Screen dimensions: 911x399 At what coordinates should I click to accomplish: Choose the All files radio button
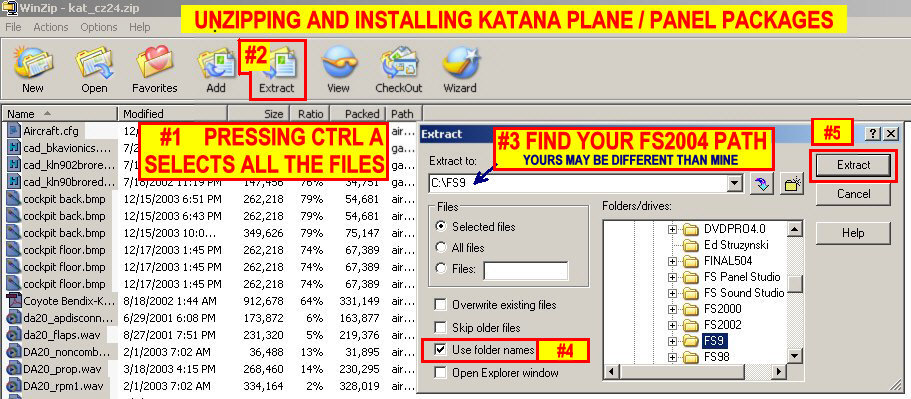[x=441, y=247]
